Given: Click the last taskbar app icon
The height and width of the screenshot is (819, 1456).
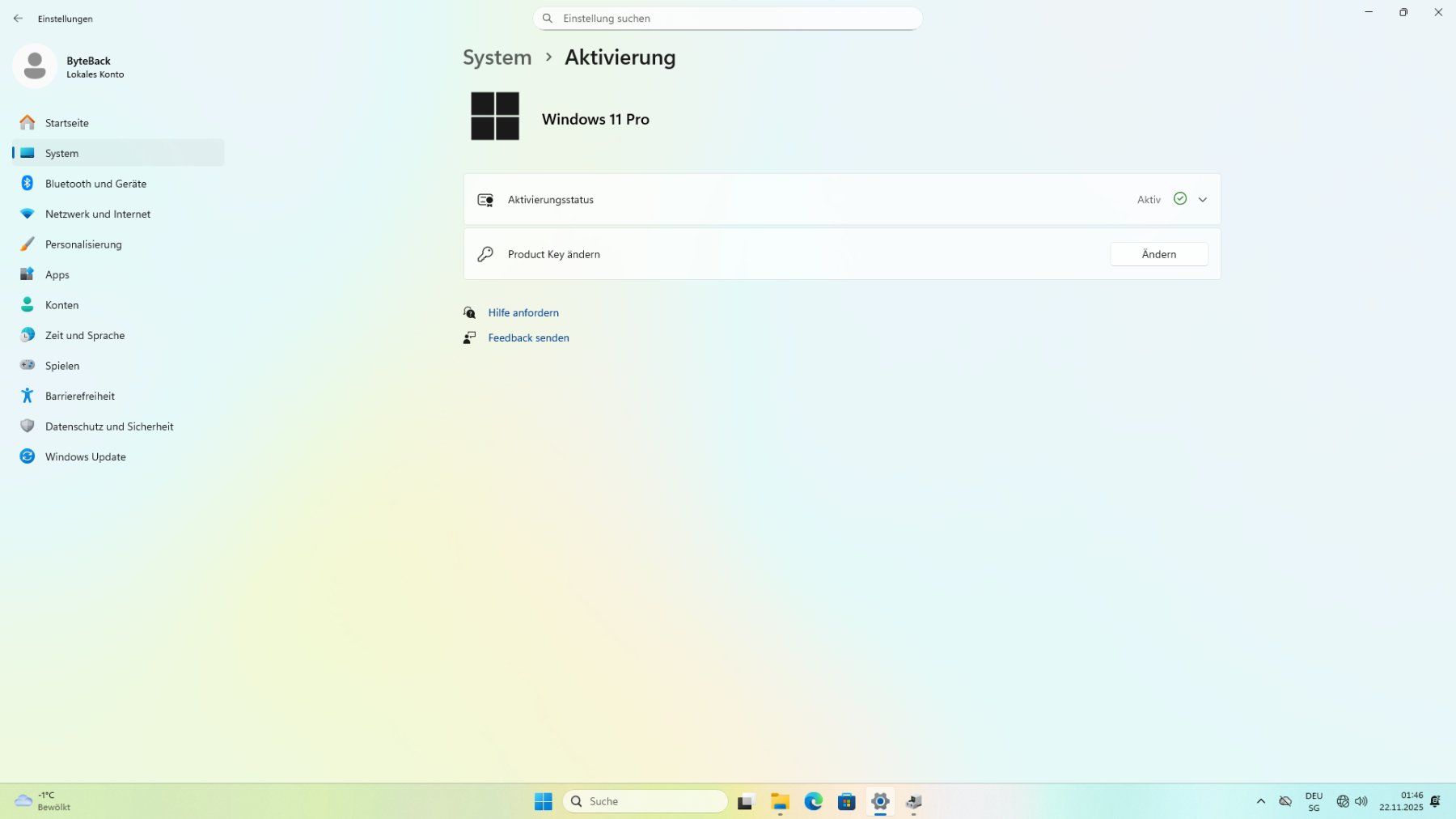Looking at the screenshot, I should pyautogui.click(x=913, y=801).
